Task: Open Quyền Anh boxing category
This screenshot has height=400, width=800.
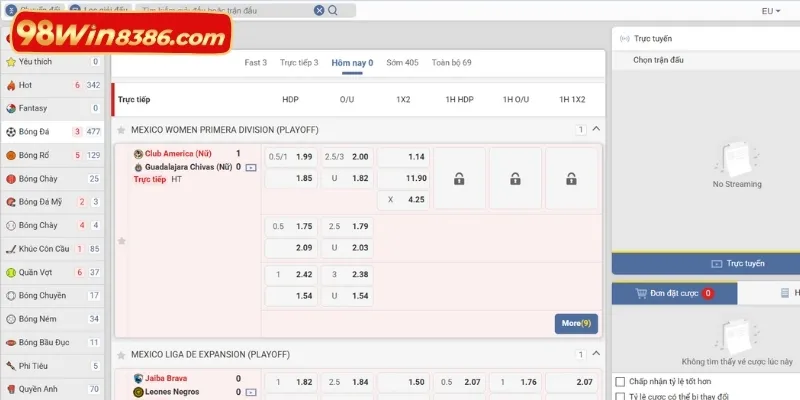Action: tap(52, 389)
